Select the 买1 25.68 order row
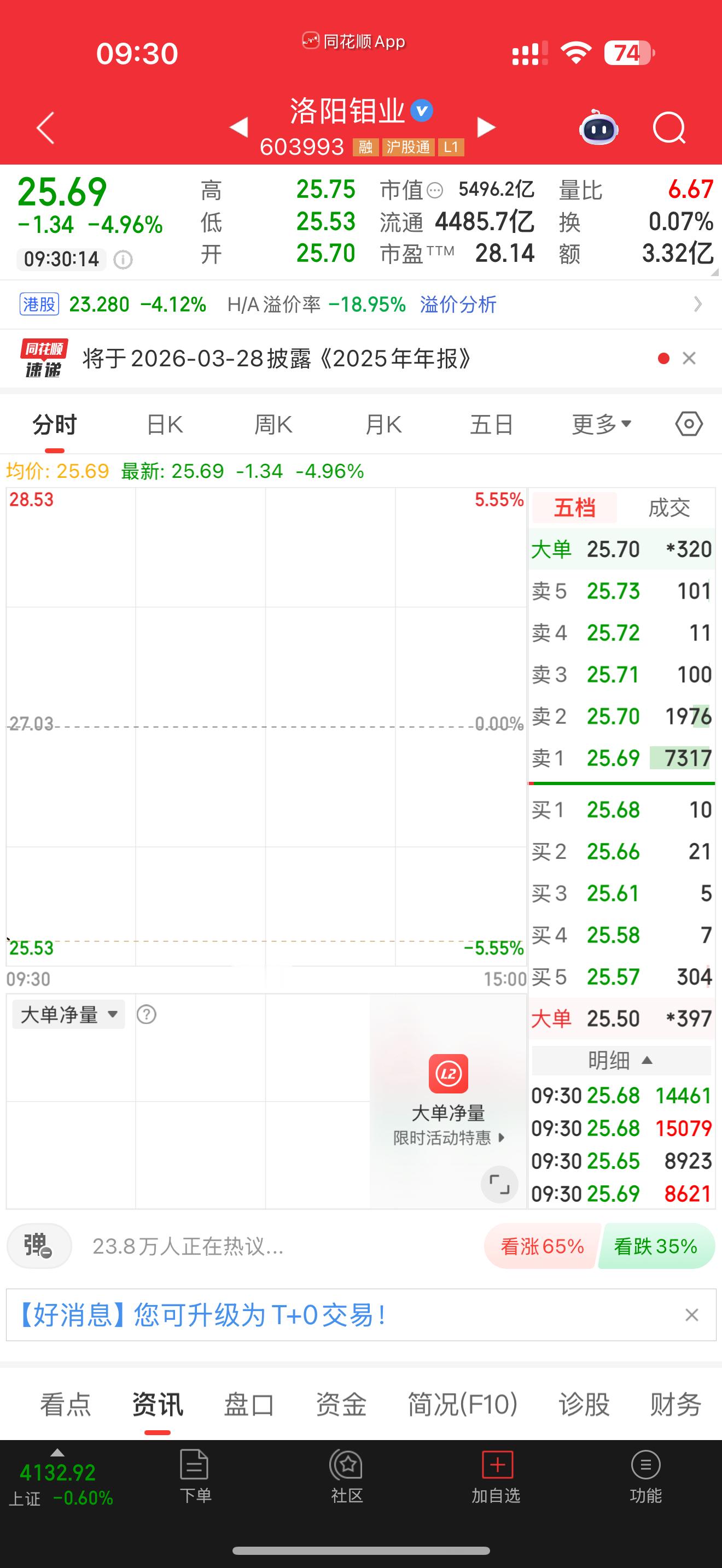Image resolution: width=722 pixels, height=1568 pixels. tap(621, 810)
